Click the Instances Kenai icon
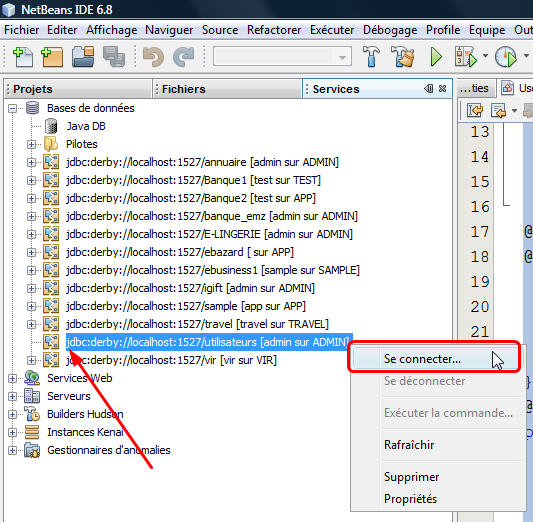533x522 pixels. coord(32,432)
